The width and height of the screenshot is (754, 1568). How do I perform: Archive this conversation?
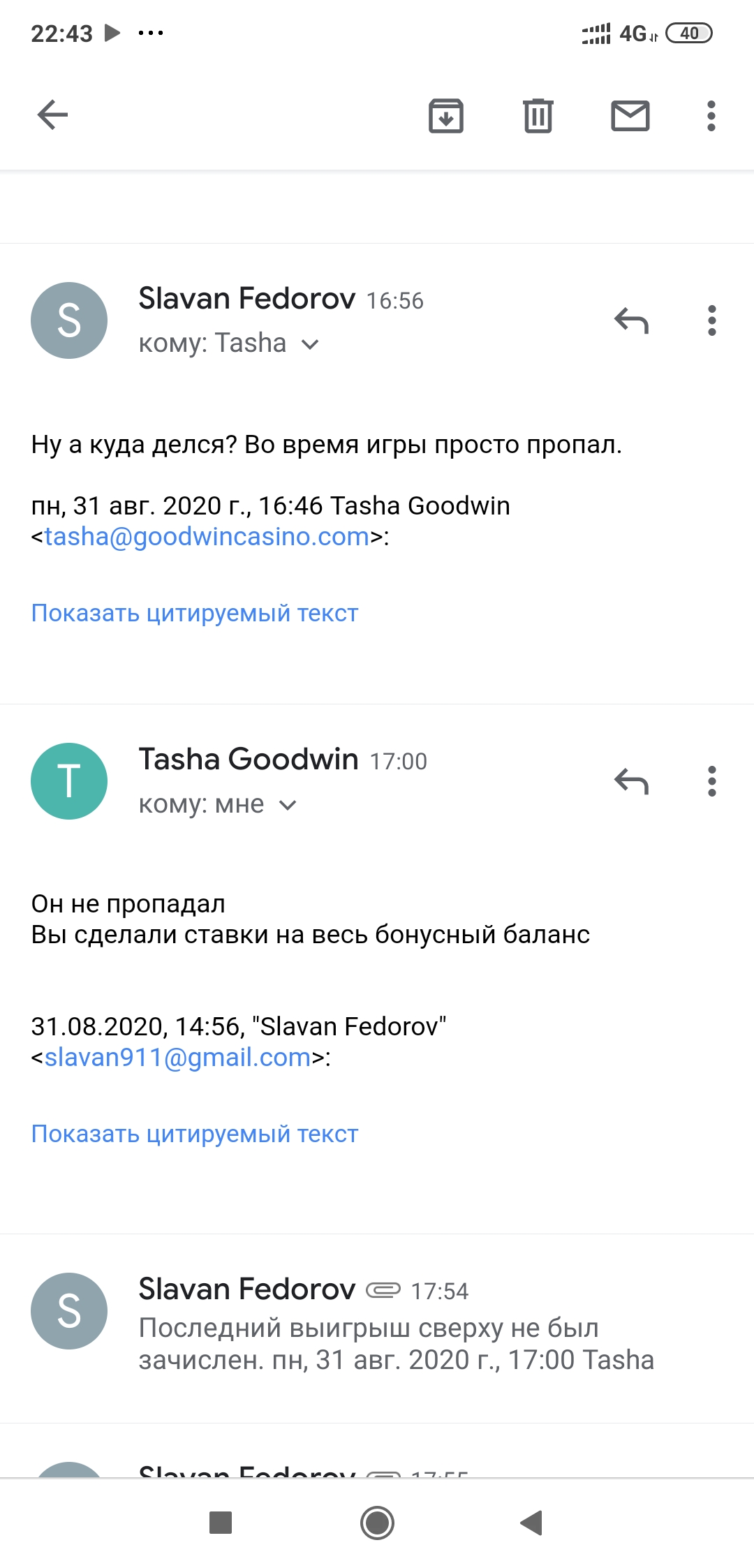446,116
